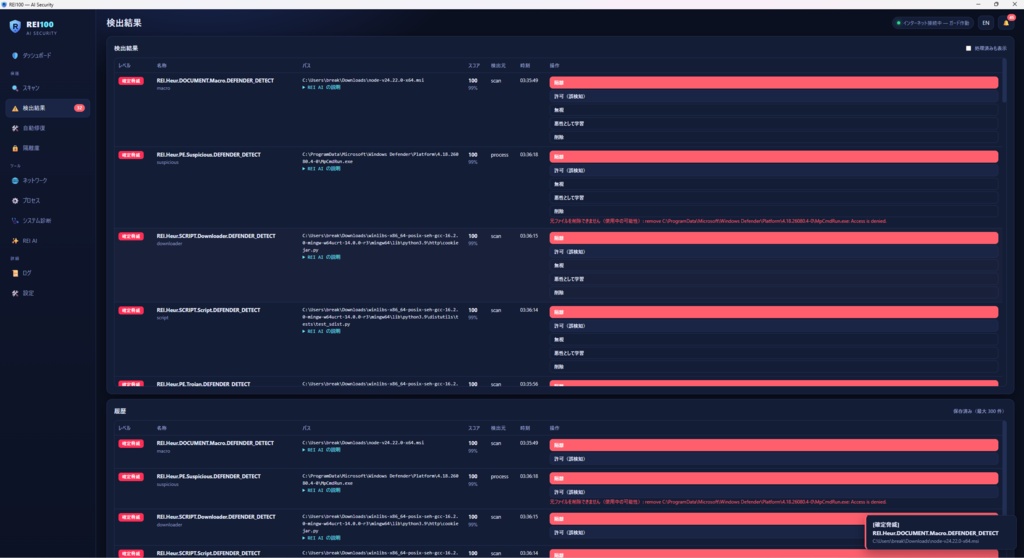Click 無視 for the Macro detection row
1024x558 pixels.
(x=773, y=110)
